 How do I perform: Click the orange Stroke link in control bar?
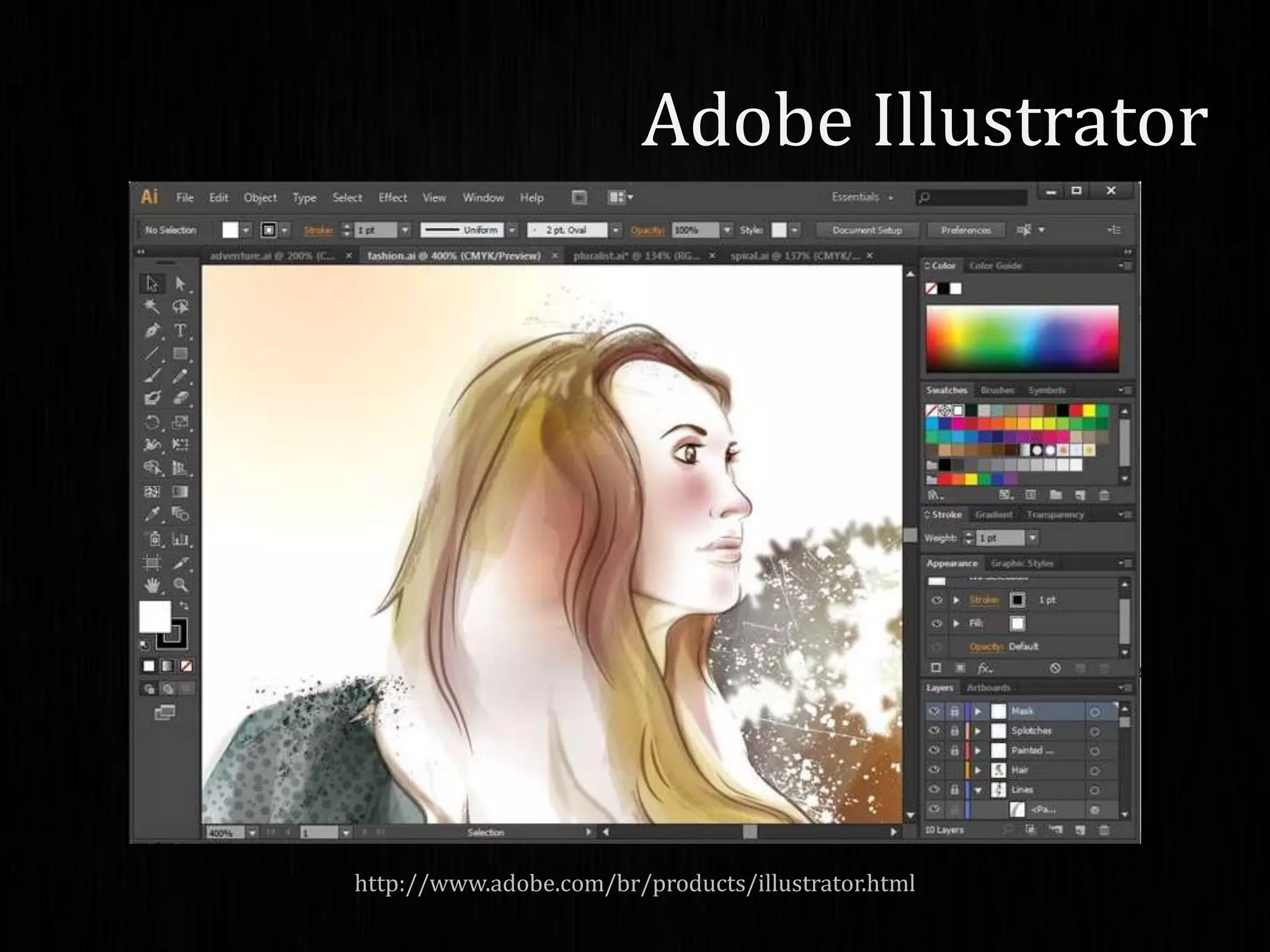coord(318,230)
